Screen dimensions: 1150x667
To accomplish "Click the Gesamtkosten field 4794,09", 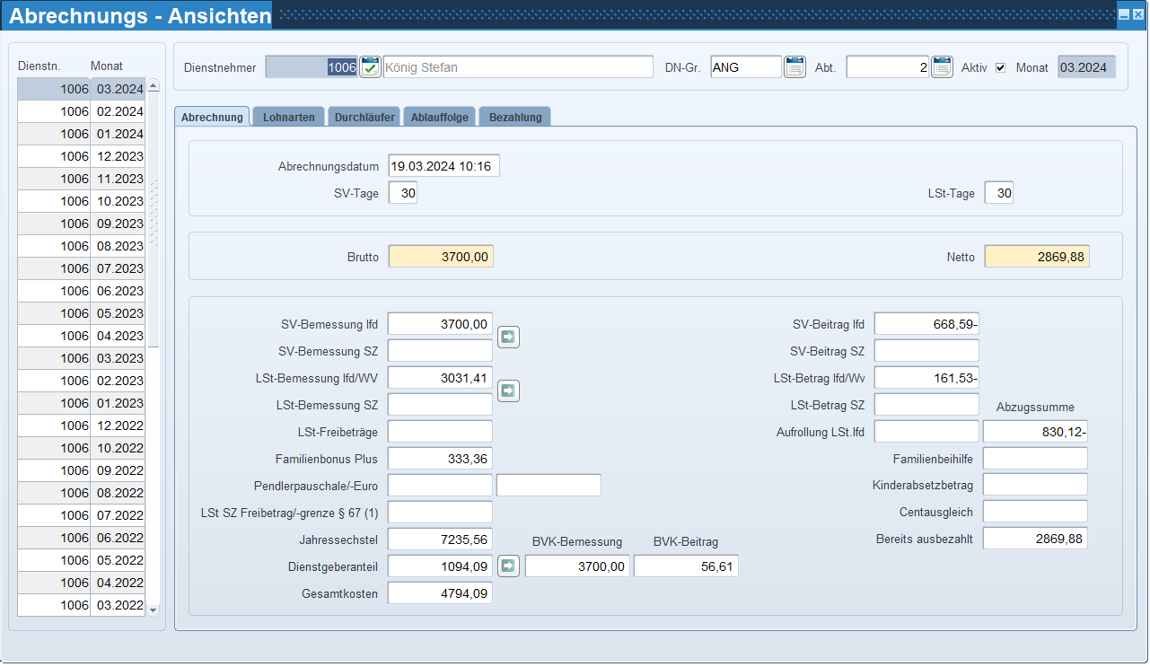I will click(x=440, y=593).
